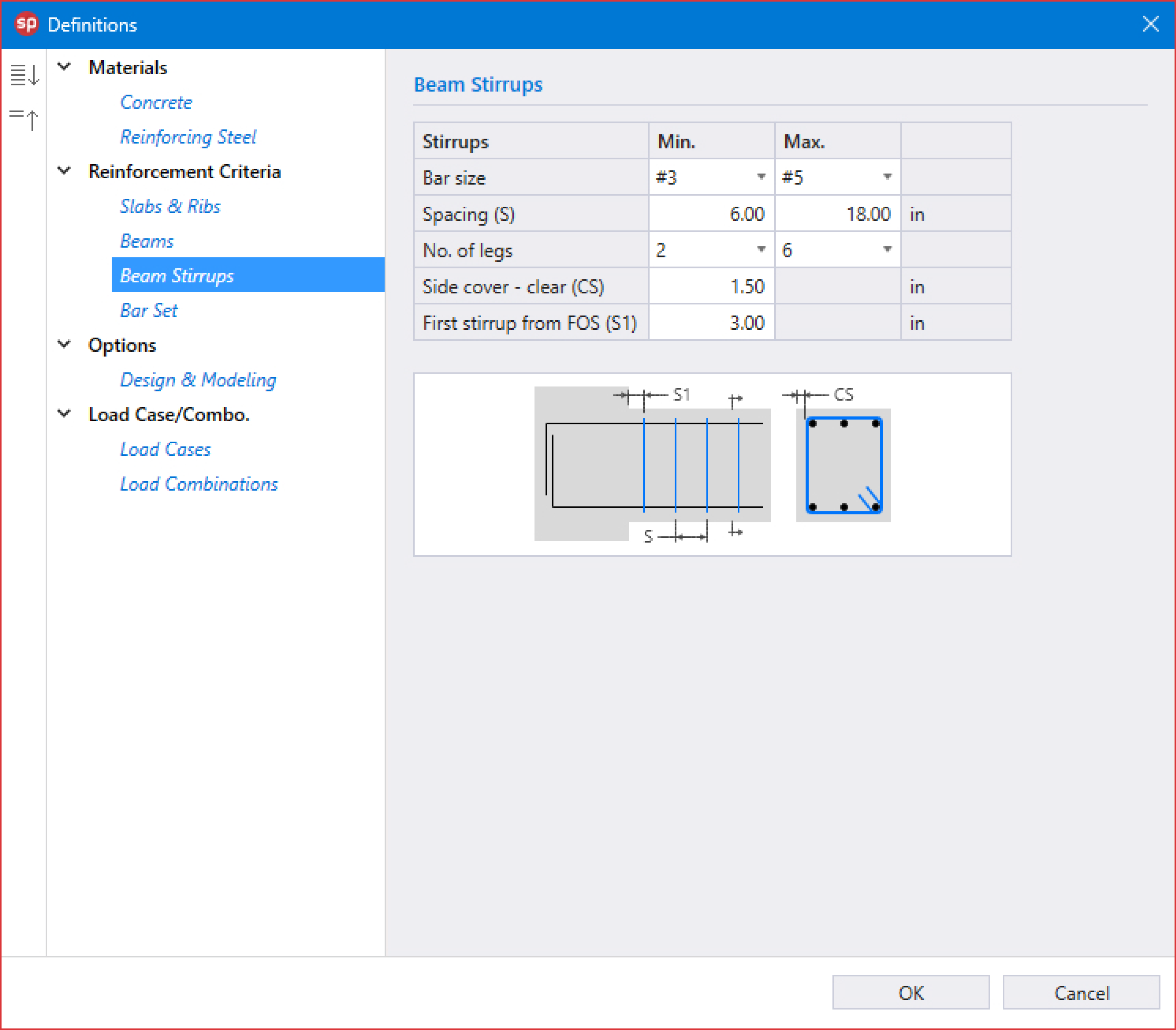Click the sp application logo icon
This screenshot has width=1176, height=1030.
click(x=26, y=24)
